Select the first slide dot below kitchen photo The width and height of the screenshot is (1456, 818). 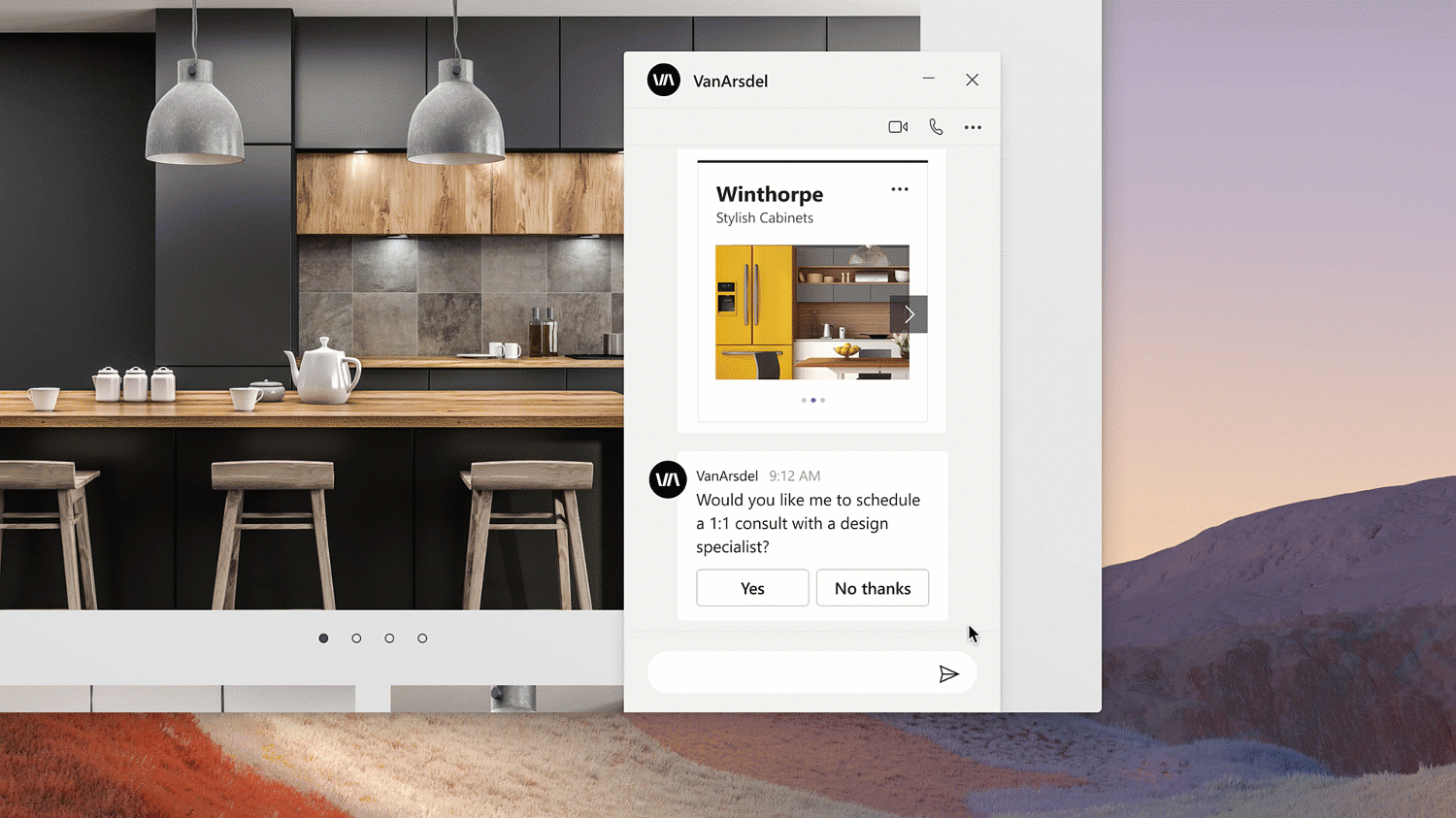[323, 638]
